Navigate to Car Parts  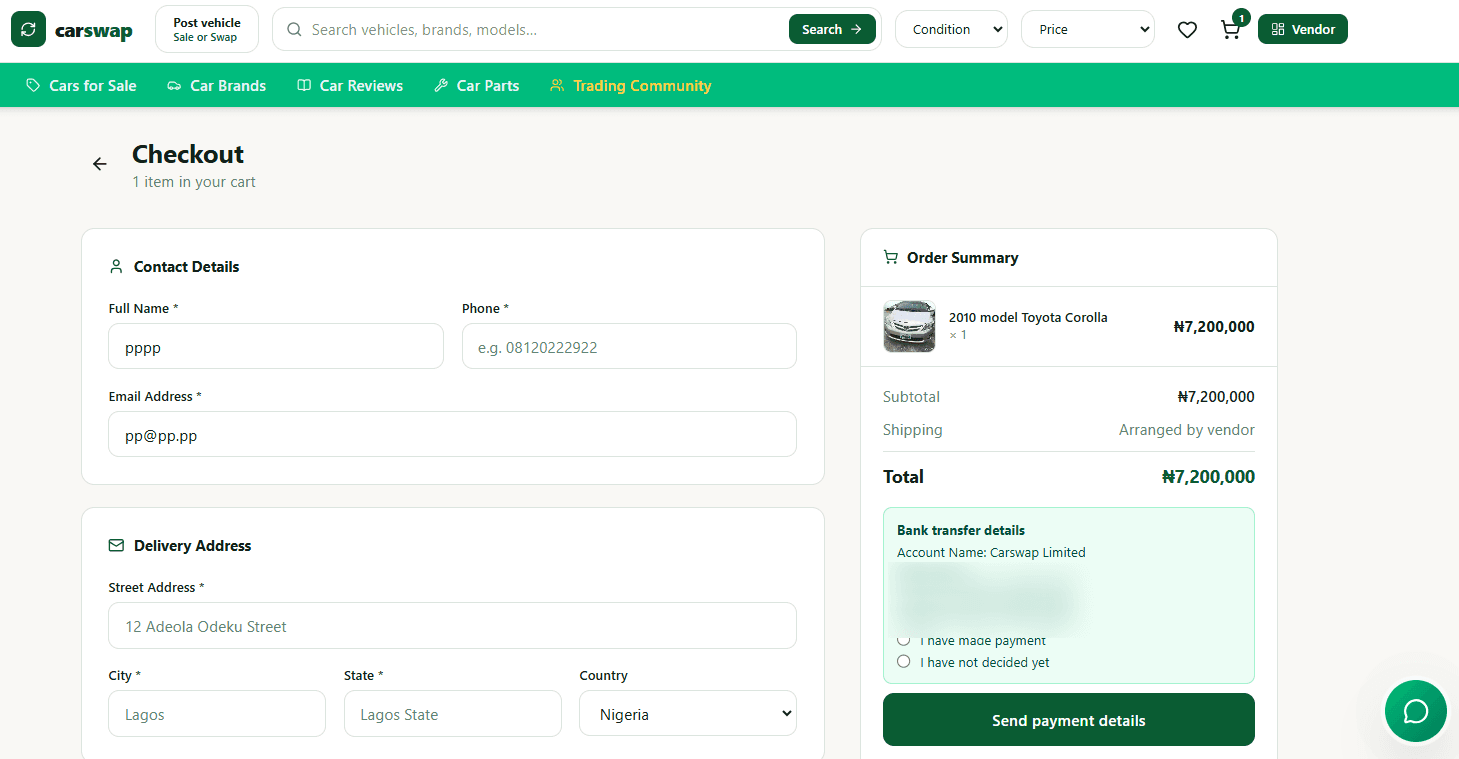click(x=476, y=86)
